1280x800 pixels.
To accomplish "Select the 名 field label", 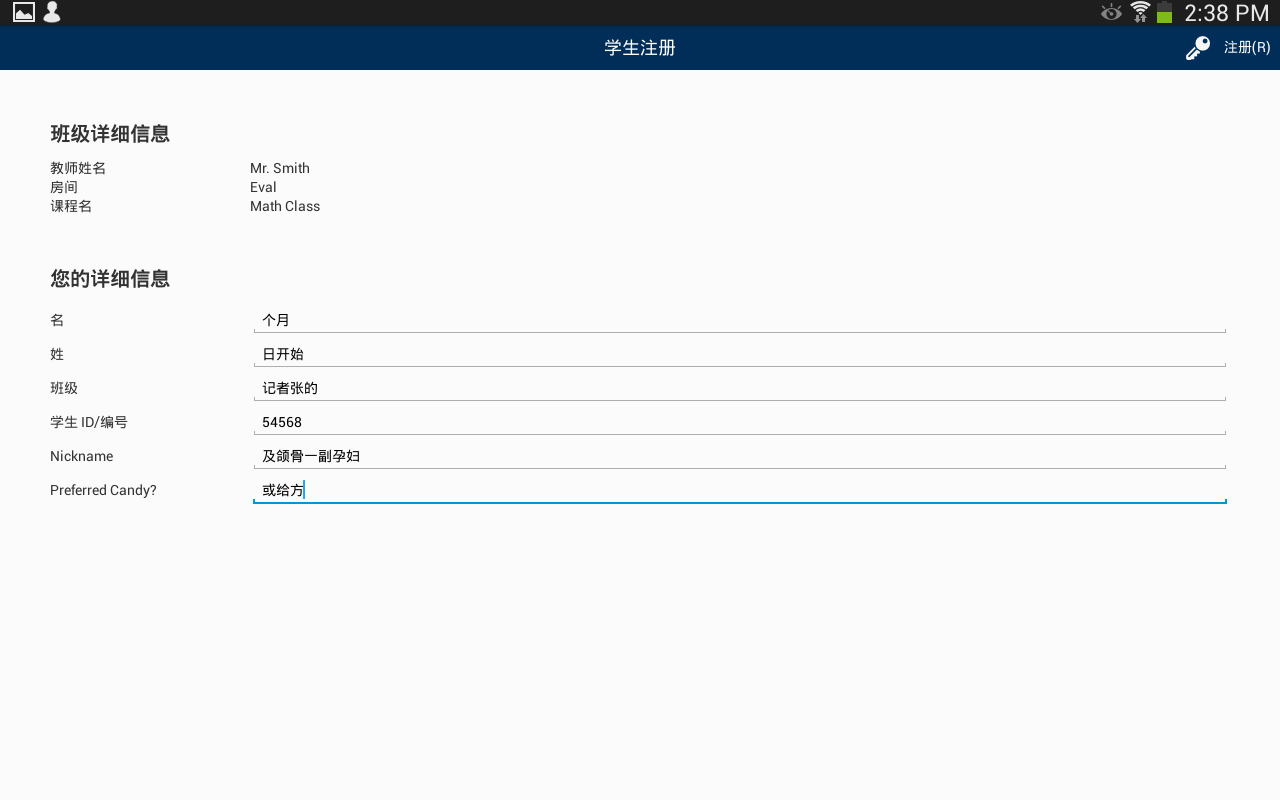I will pos(57,320).
